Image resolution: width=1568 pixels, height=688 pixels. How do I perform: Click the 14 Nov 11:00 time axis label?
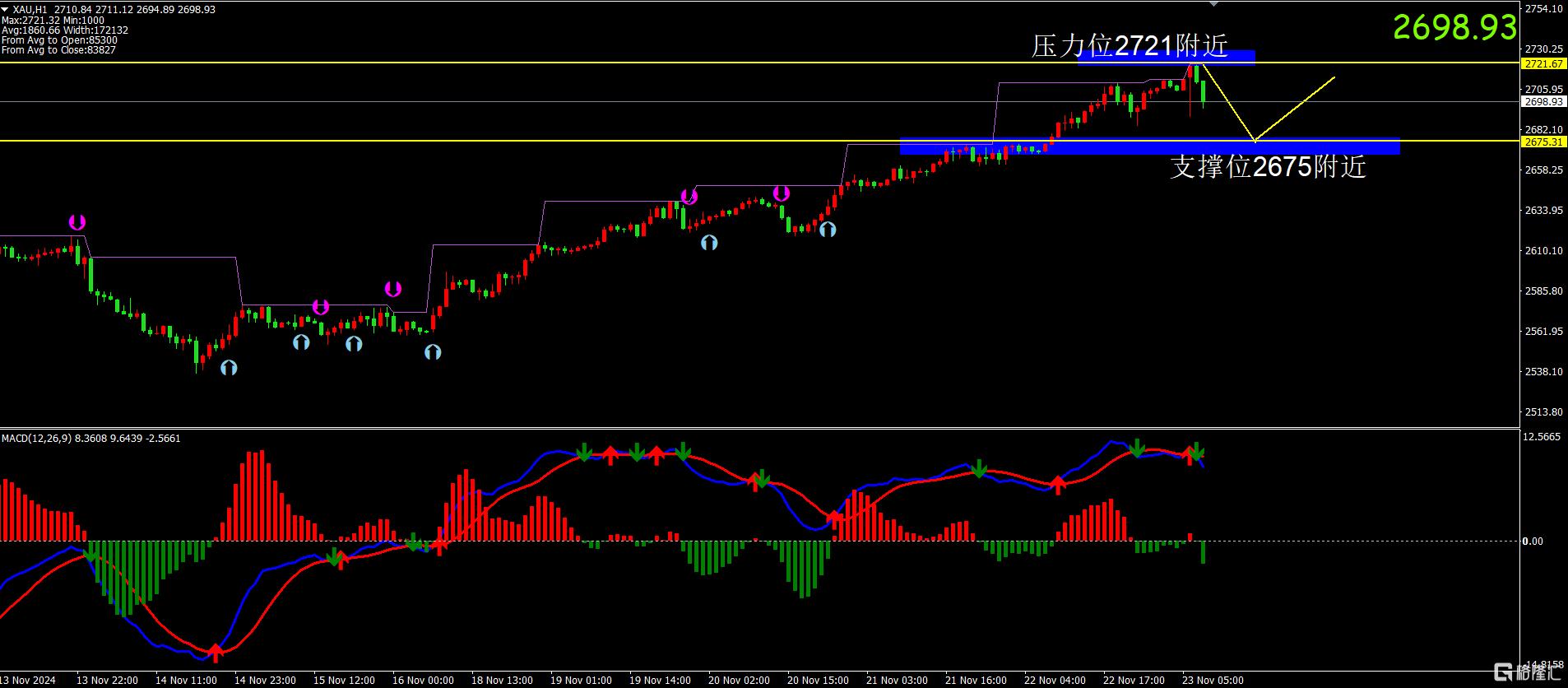click(186, 681)
